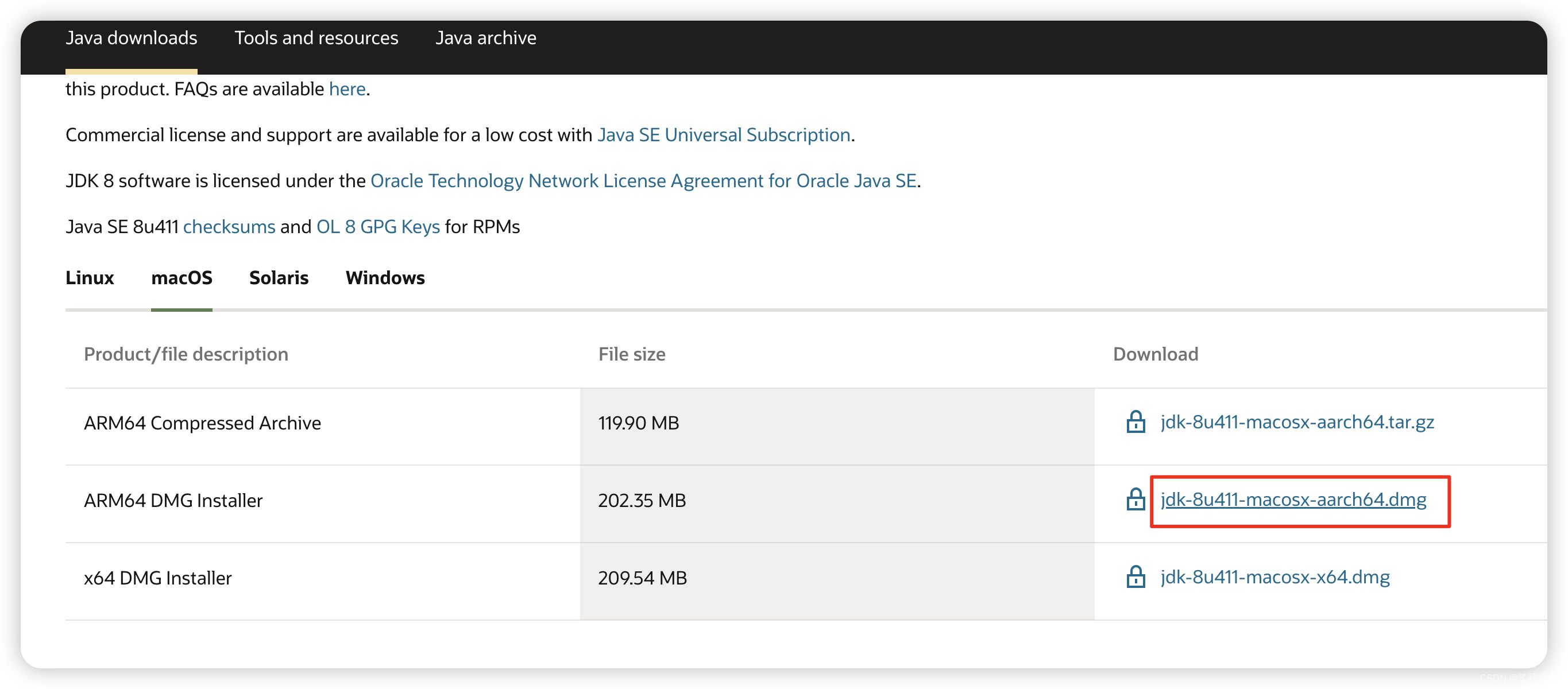Open the 8u411 checksums link

[229, 226]
